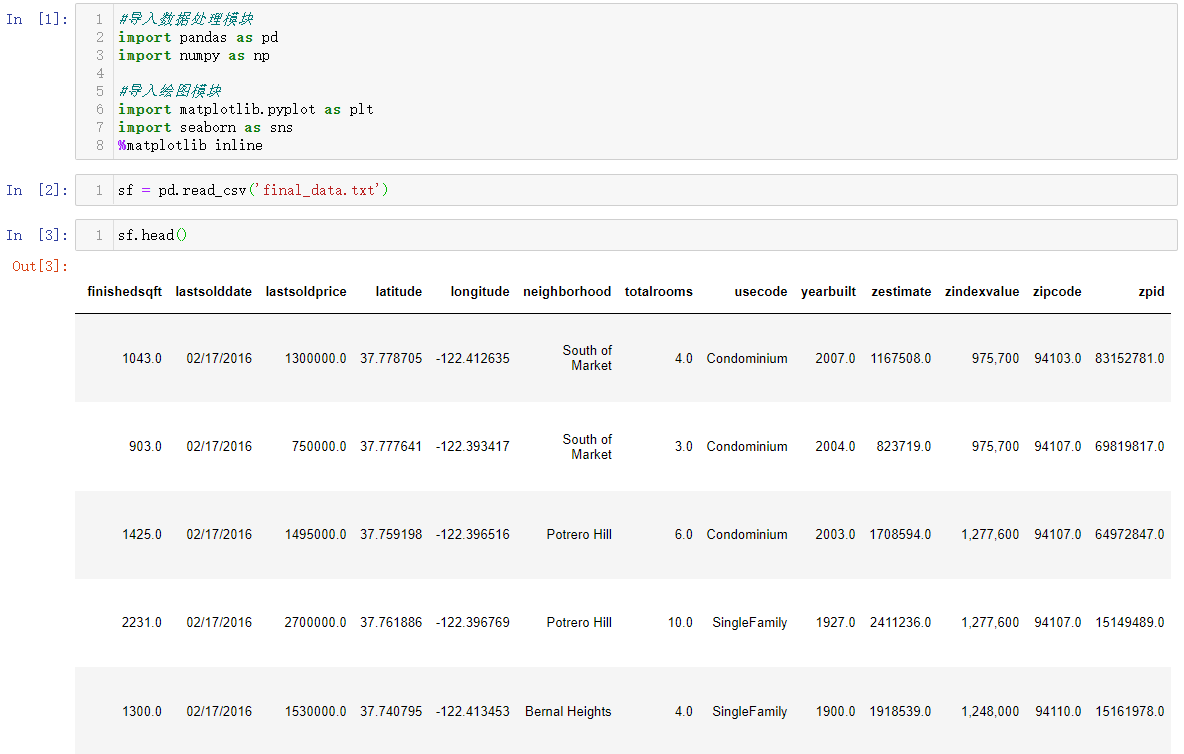This screenshot has width=1184, height=754.
Task: Click the longitude column header
Action: [480, 291]
